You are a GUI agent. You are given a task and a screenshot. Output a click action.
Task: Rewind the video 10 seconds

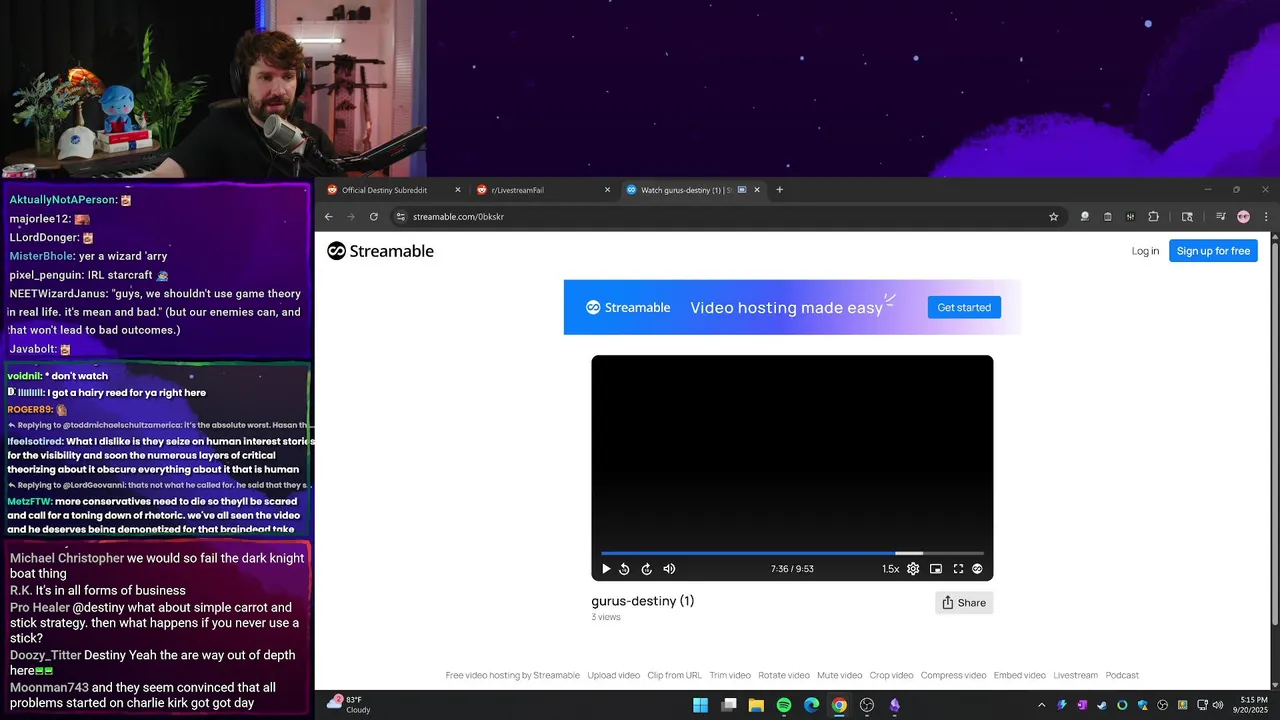(x=624, y=569)
